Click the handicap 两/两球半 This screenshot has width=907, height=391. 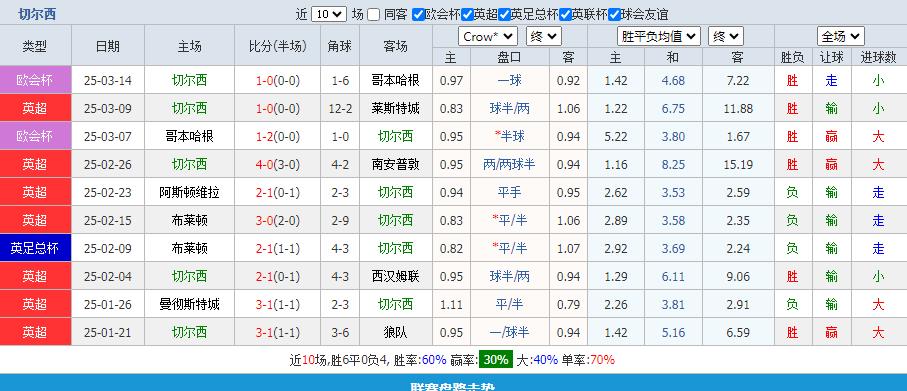click(x=510, y=164)
